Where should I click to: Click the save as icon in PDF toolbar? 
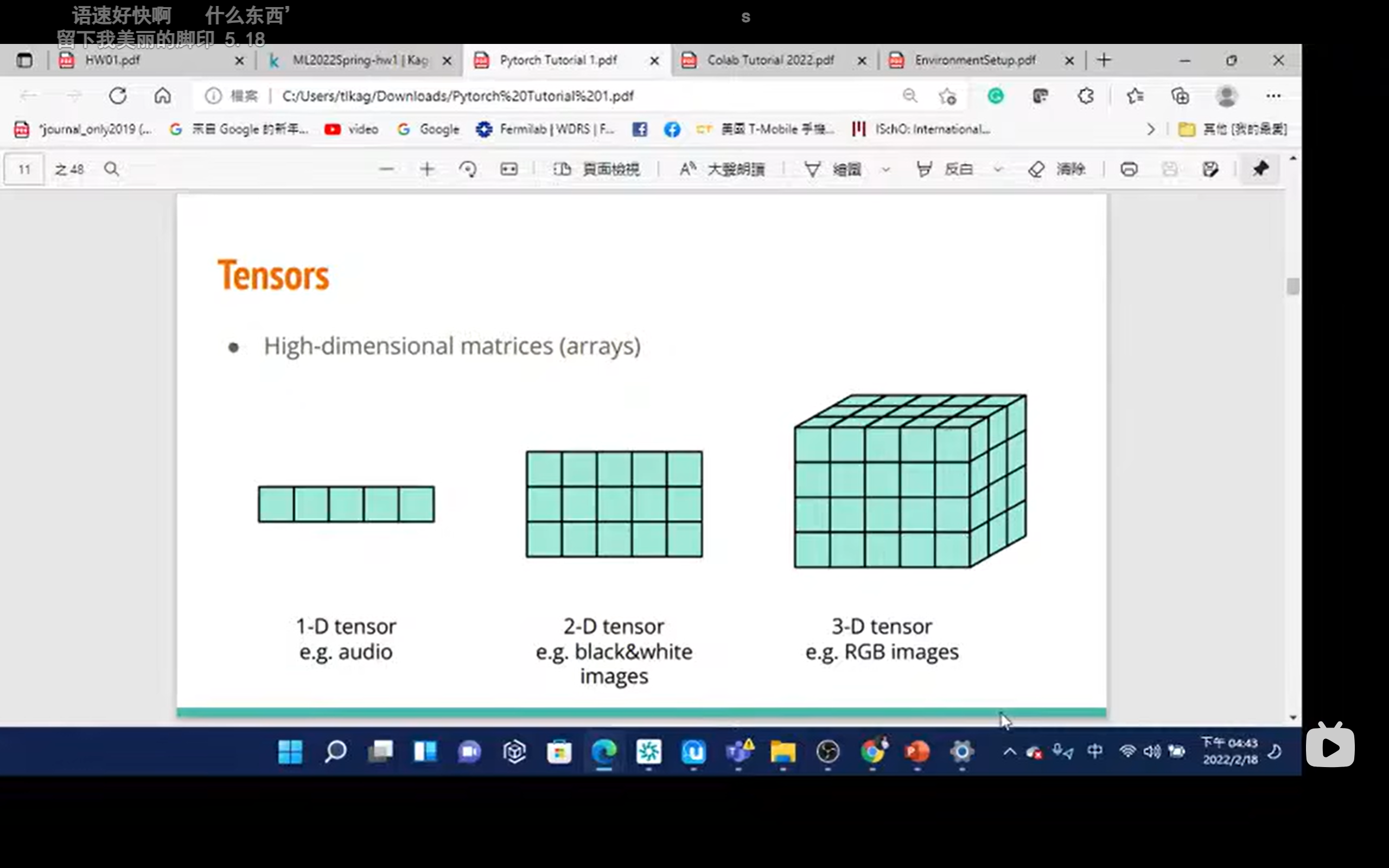click(x=1209, y=169)
